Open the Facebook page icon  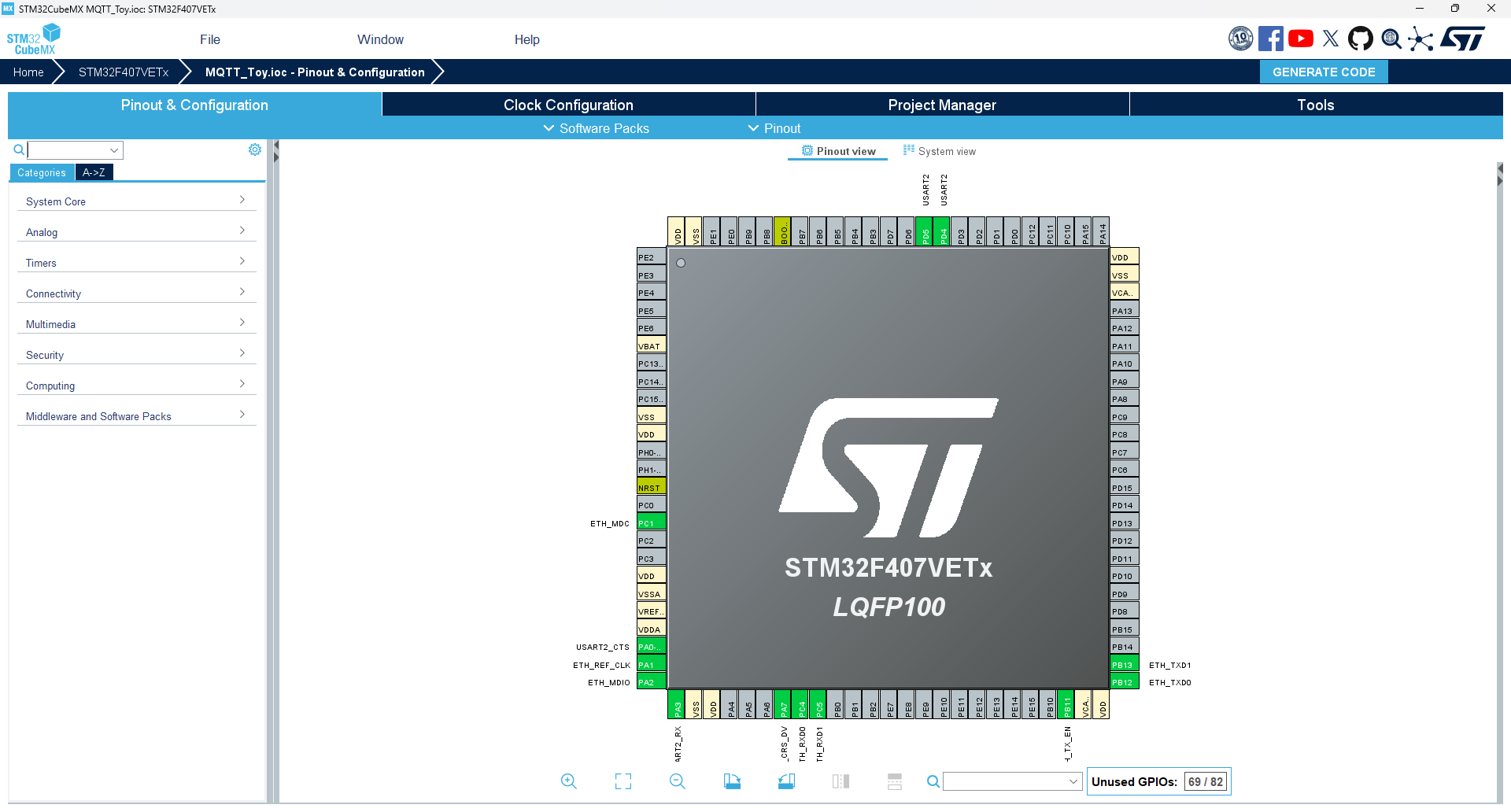pos(1271,39)
